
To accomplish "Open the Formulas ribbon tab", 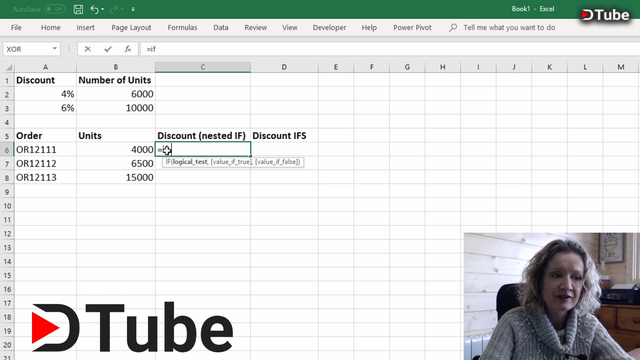I will (182, 28).
